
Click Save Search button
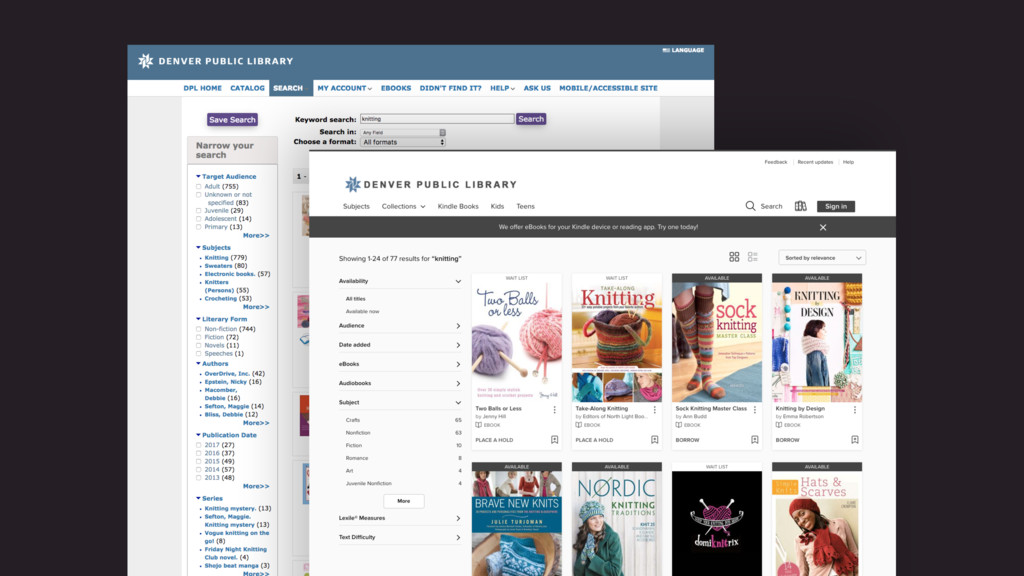pos(232,120)
